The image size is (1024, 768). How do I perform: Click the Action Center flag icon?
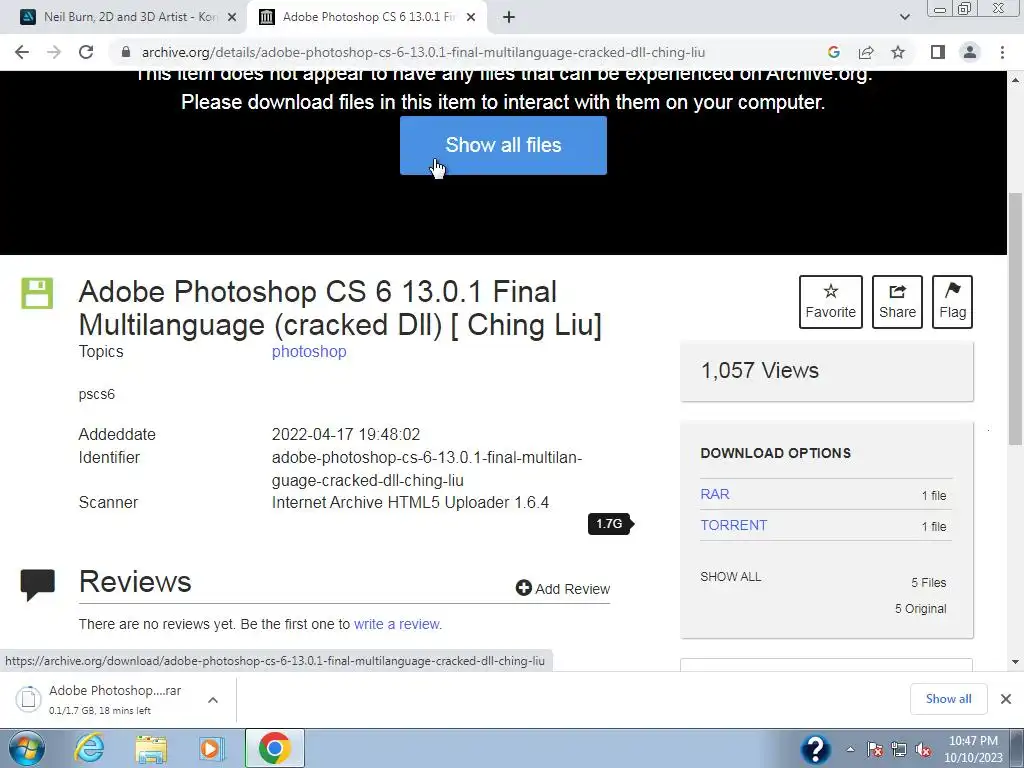(x=875, y=749)
